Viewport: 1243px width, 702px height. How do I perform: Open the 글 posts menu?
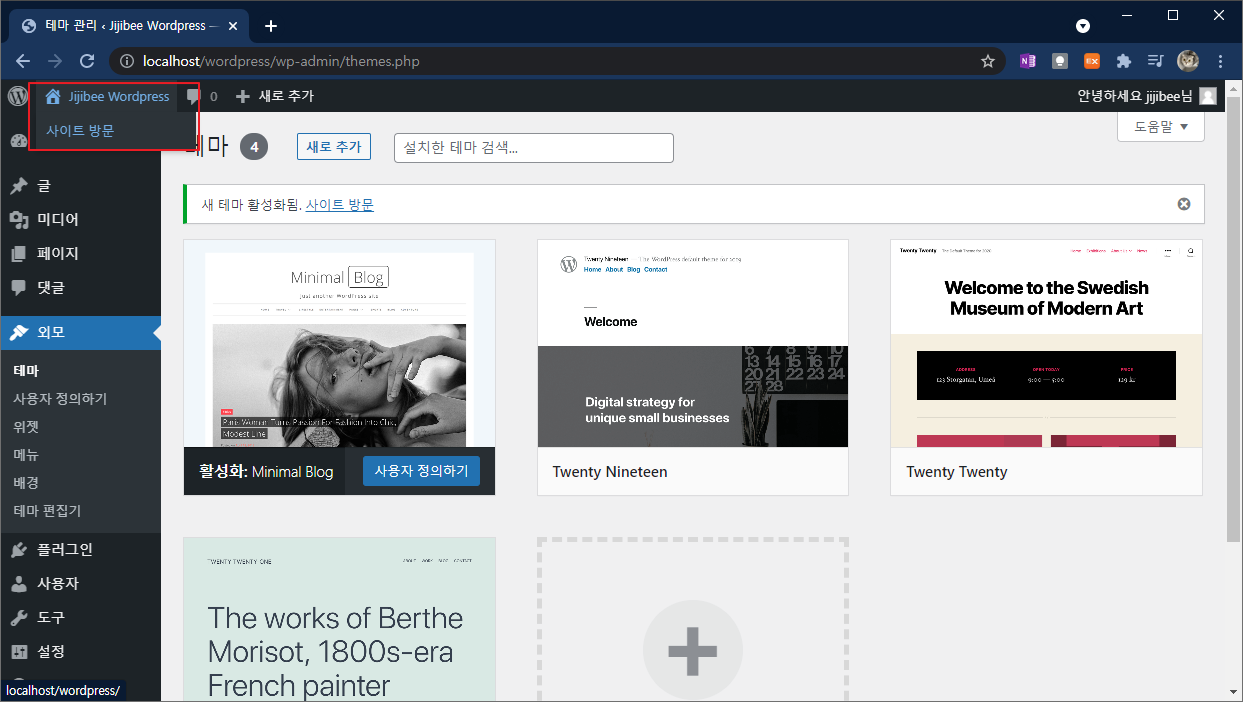80,185
